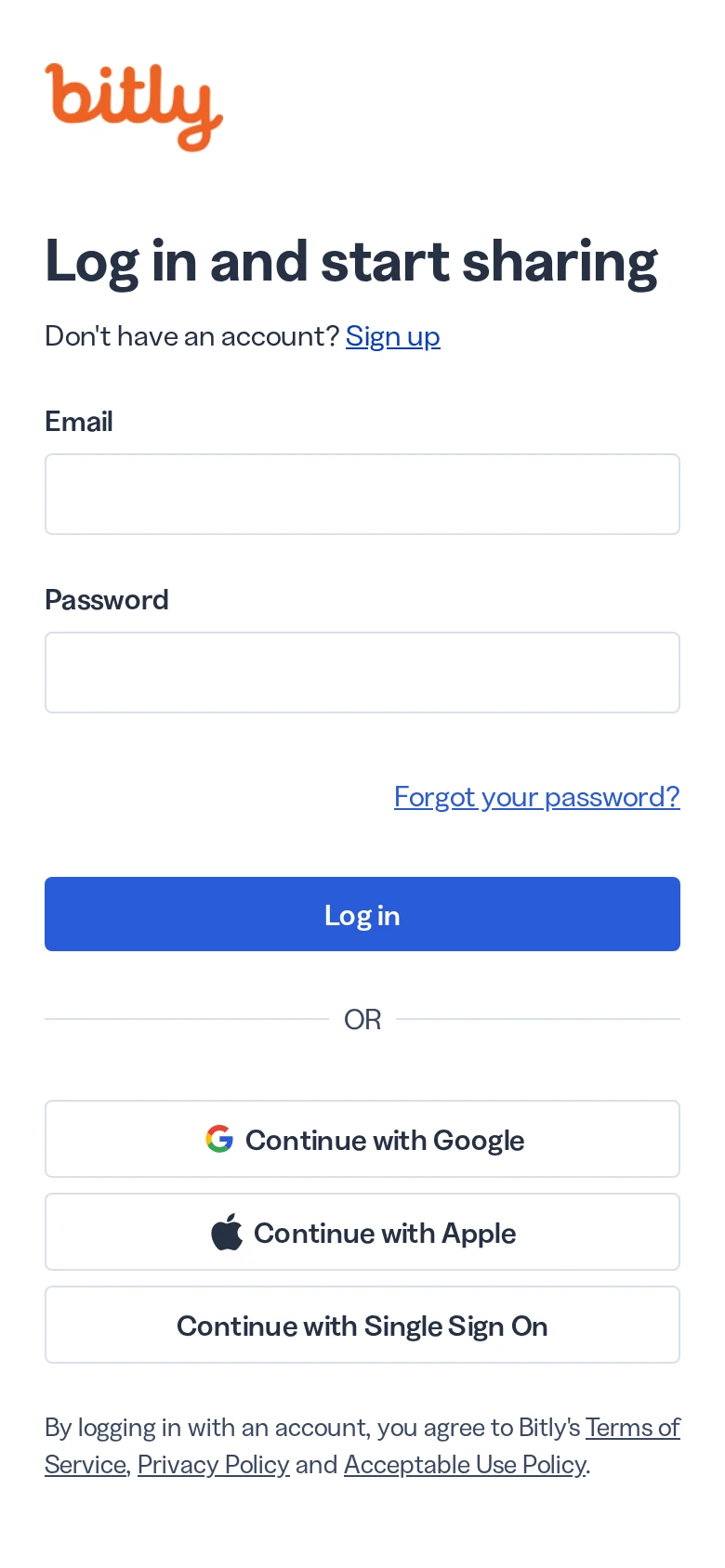Open the Forgot your password link
The height and width of the screenshot is (1568, 725).
click(x=537, y=797)
